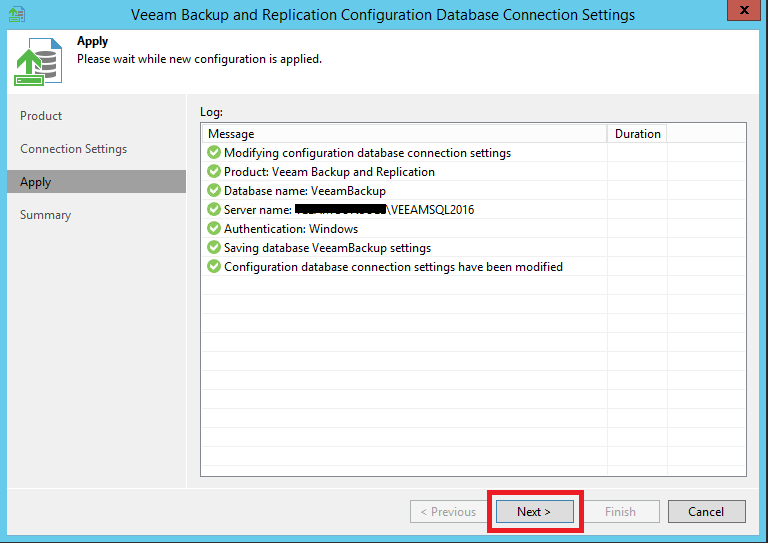
Task: Click 'Please wait while new configuration is applied'
Action: click(x=199, y=59)
